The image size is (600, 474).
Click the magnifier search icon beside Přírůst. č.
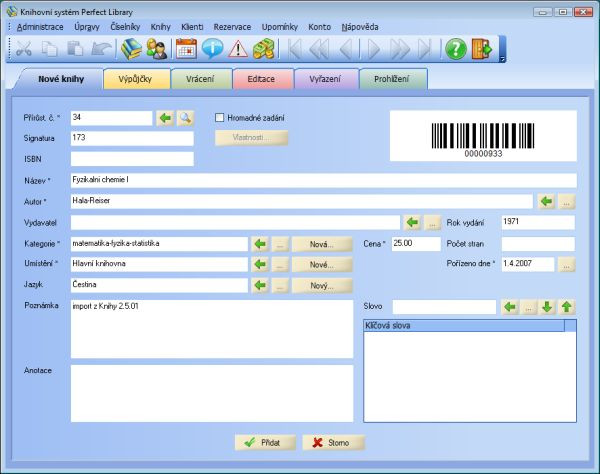(x=185, y=118)
